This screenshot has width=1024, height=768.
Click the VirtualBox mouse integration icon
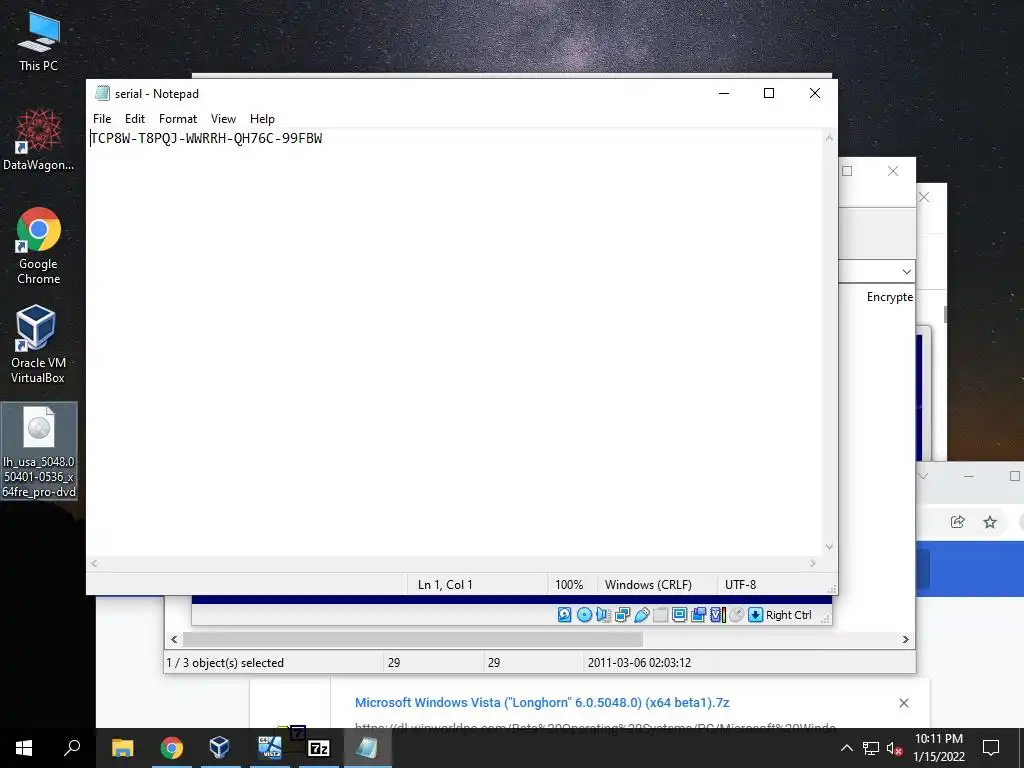click(737, 615)
